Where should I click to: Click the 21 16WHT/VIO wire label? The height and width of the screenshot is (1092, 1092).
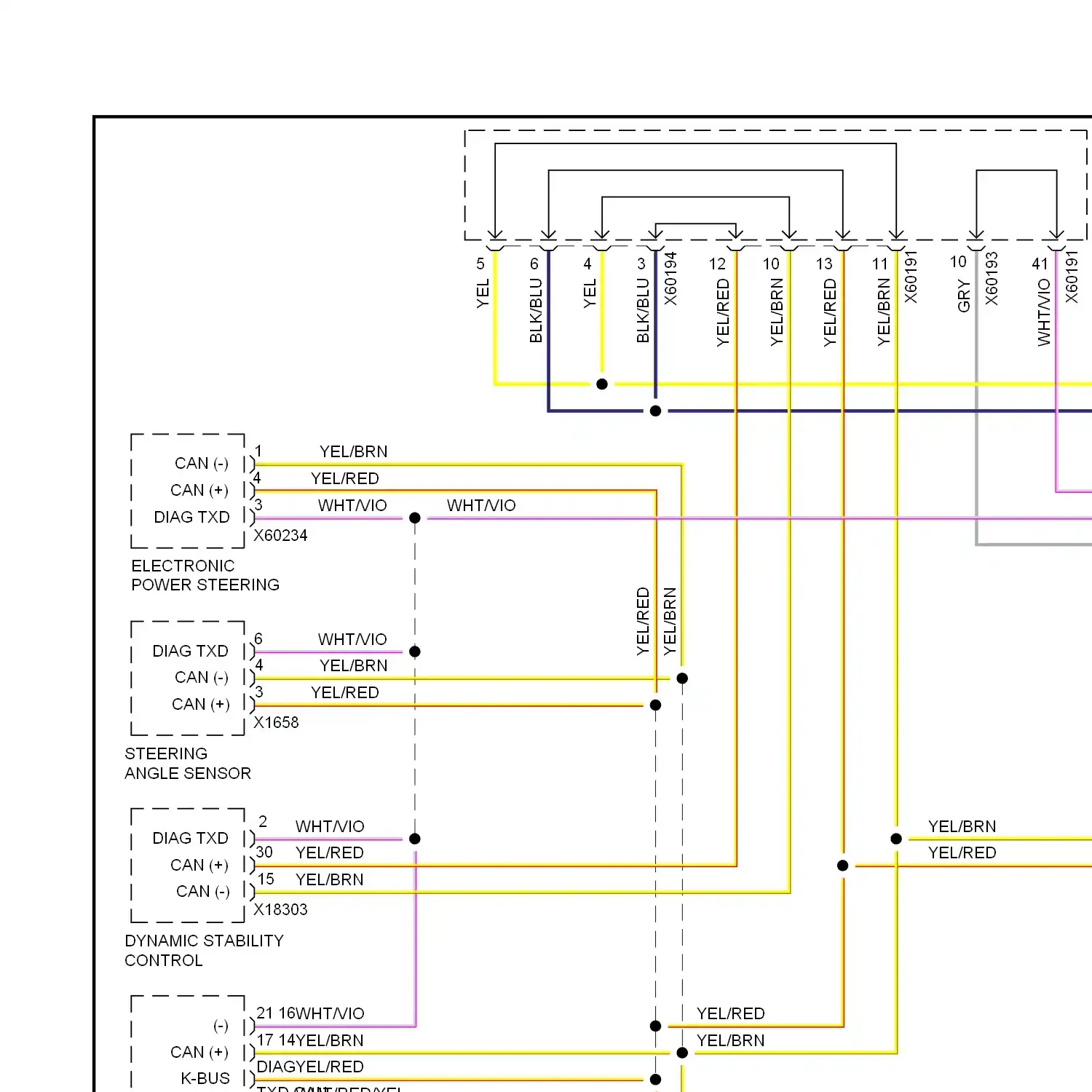point(310,1013)
